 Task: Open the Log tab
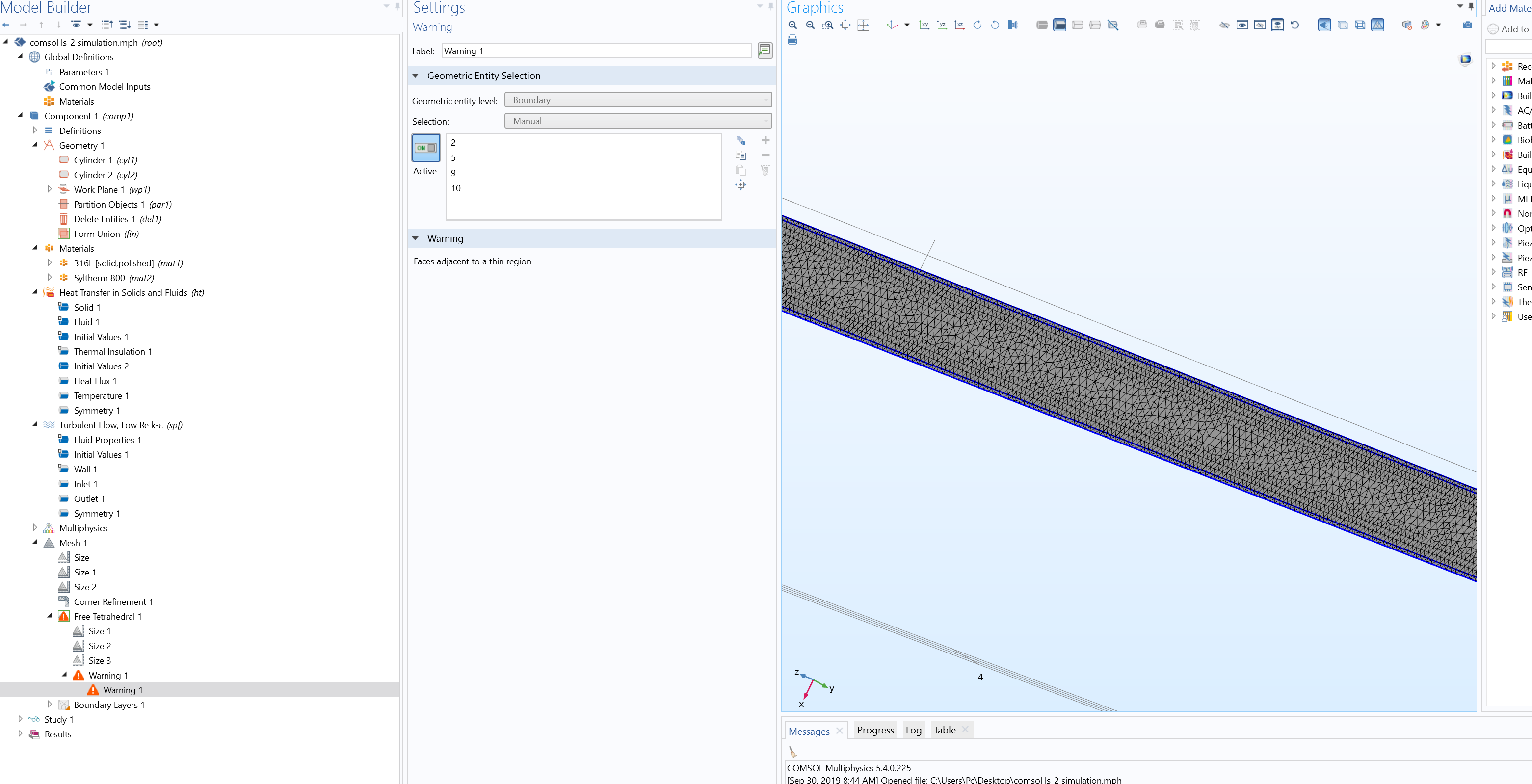[913, 730]
